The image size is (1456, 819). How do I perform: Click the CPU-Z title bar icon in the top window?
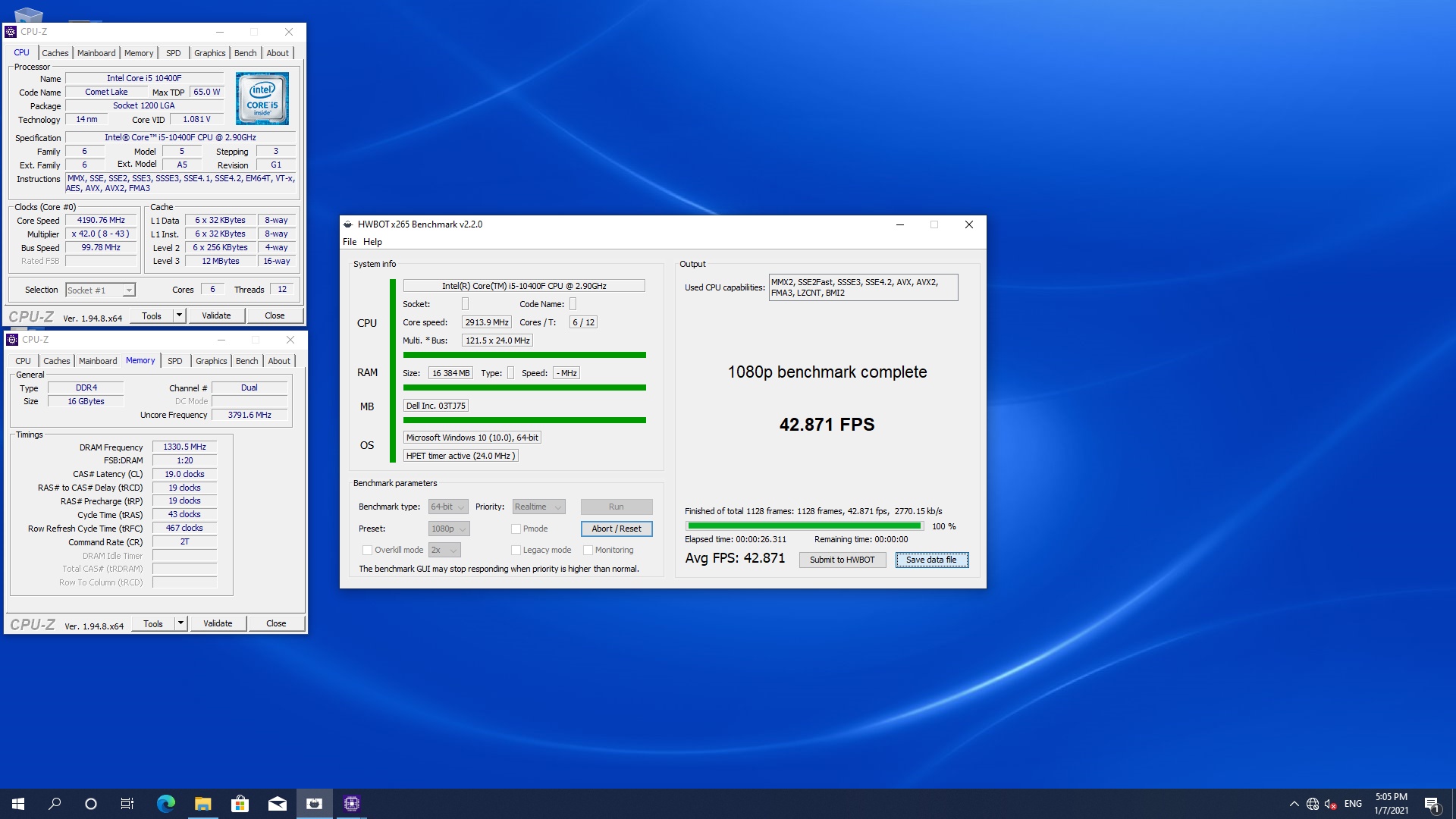coord(11,32)
